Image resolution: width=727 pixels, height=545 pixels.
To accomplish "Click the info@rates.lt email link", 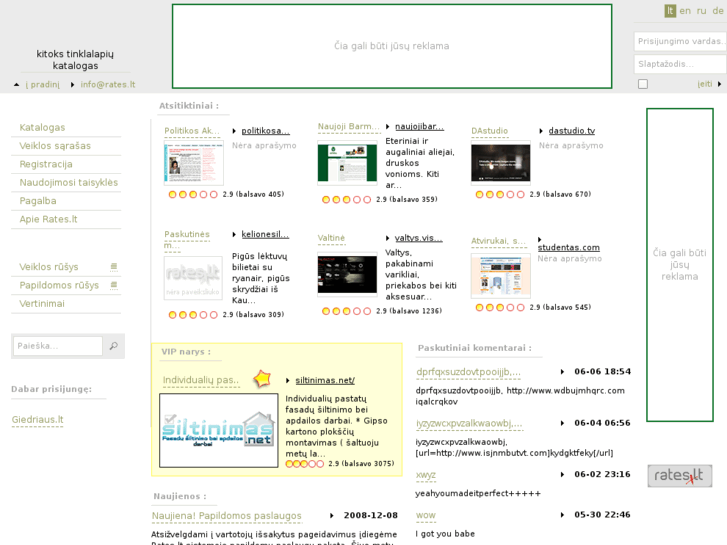I will click(108, 84).
